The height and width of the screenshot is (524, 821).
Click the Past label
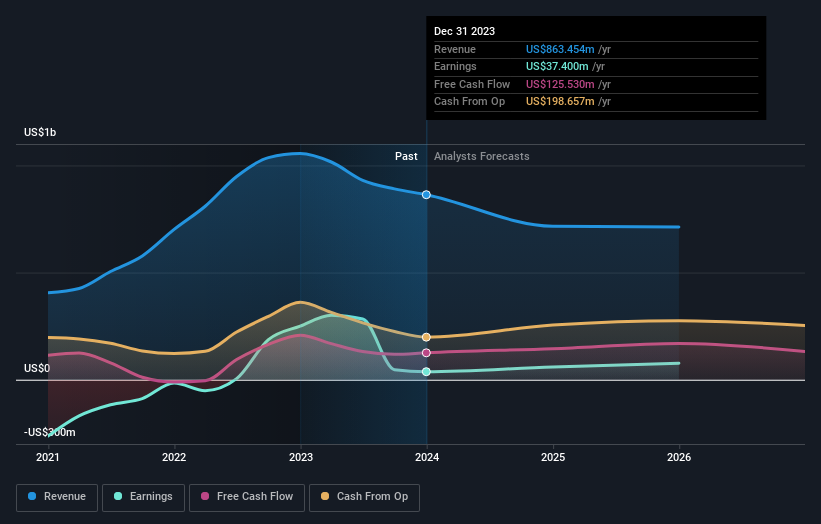tap(406, 157)
